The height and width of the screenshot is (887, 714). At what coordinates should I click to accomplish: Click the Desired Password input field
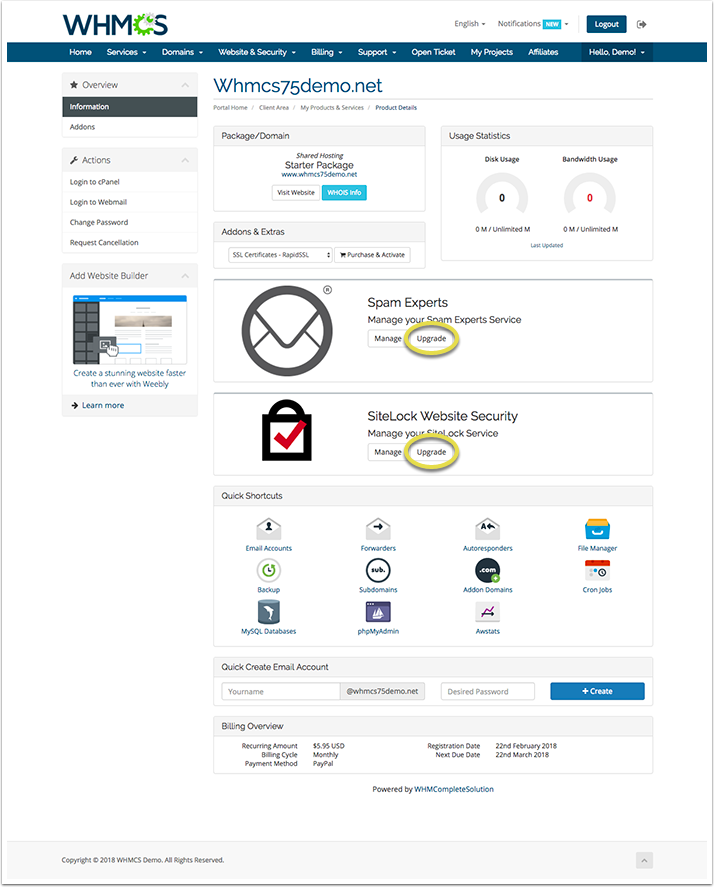(488, 692)
